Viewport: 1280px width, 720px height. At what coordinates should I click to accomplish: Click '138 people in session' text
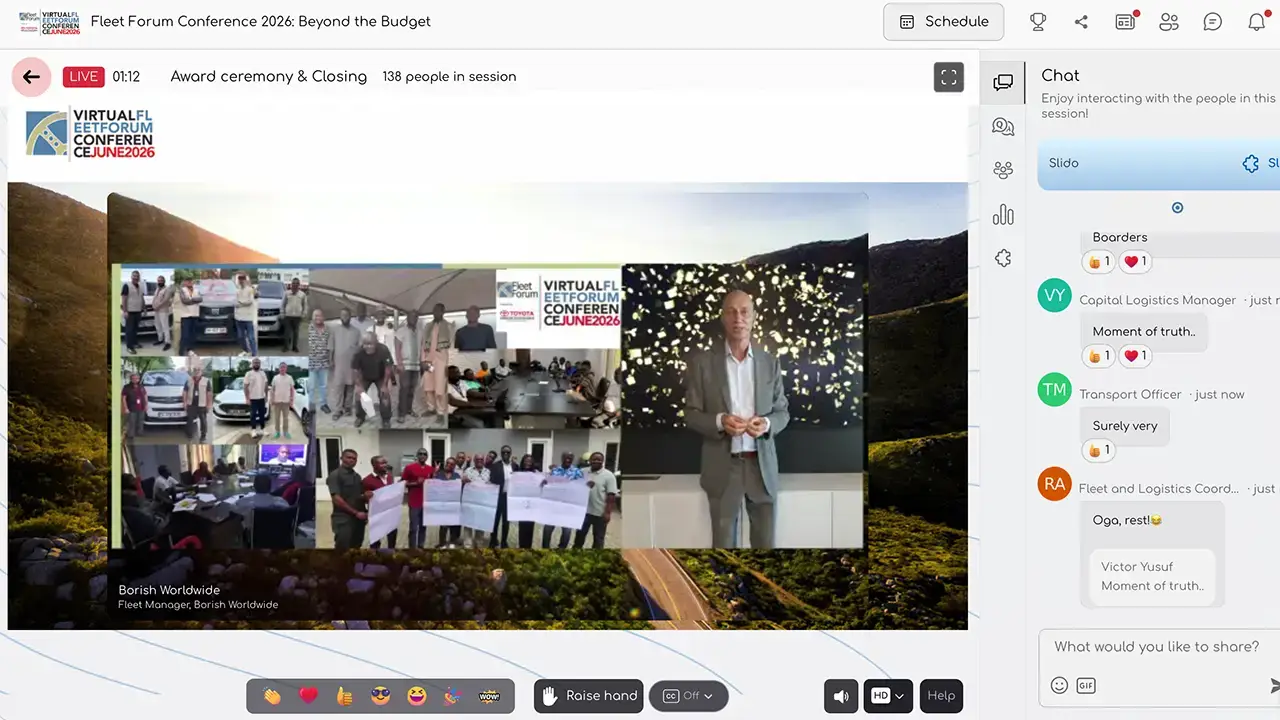(449, 77)
